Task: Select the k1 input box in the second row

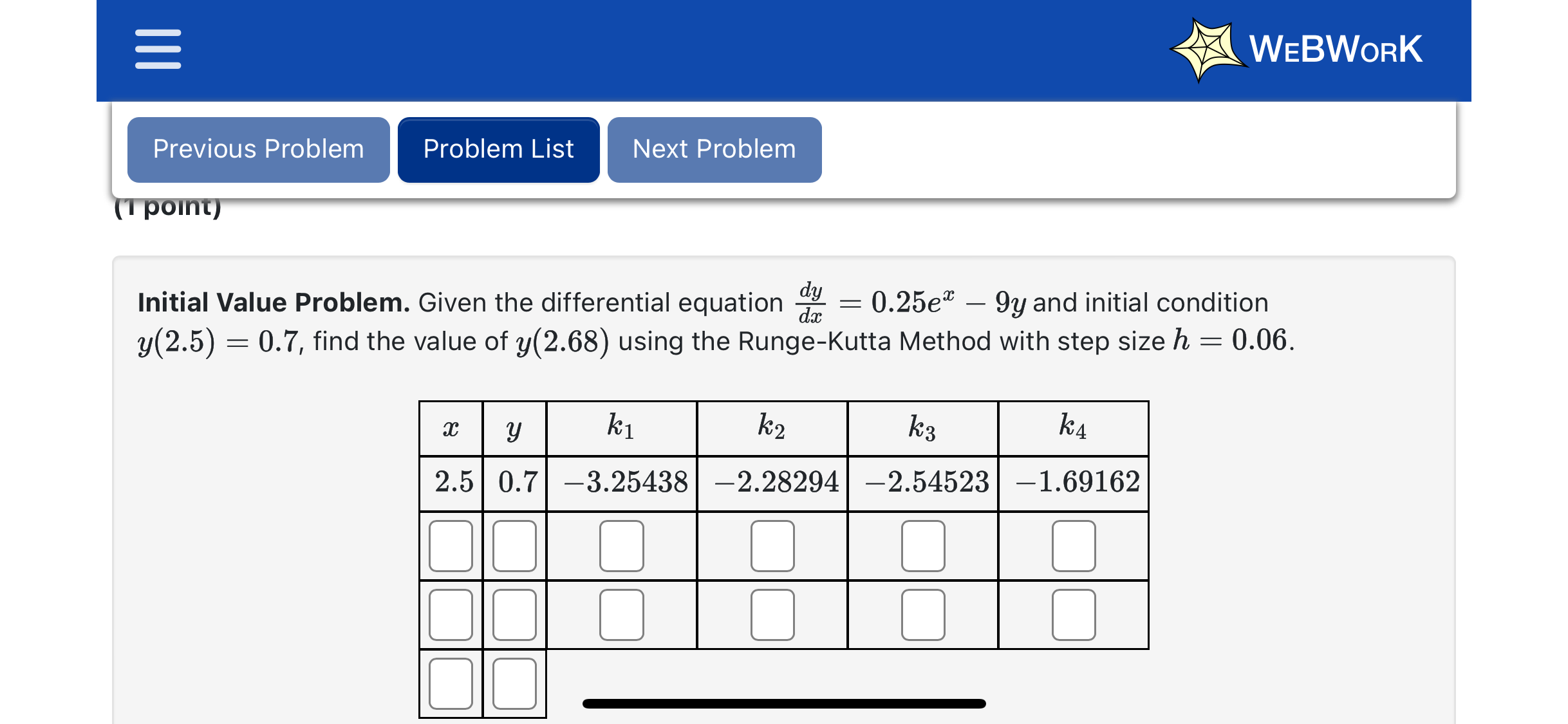Action: [621, 546]
